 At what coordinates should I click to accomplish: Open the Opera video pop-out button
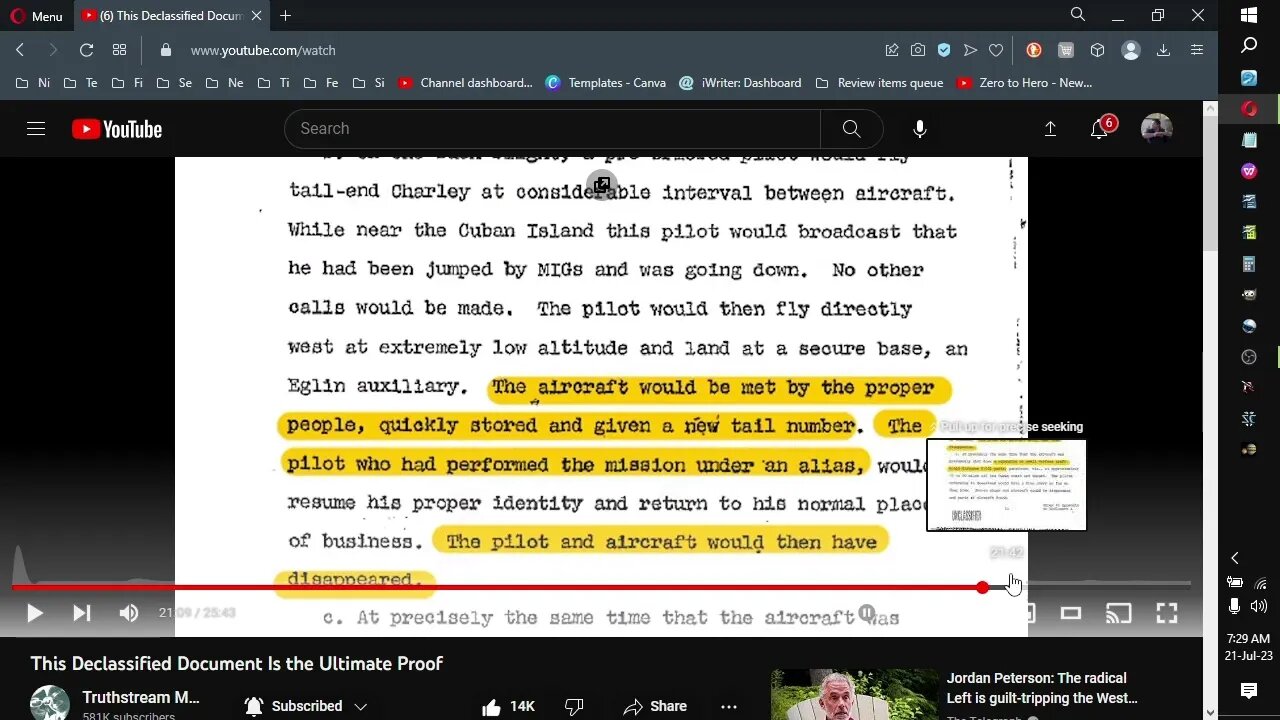tap(602, 185)
